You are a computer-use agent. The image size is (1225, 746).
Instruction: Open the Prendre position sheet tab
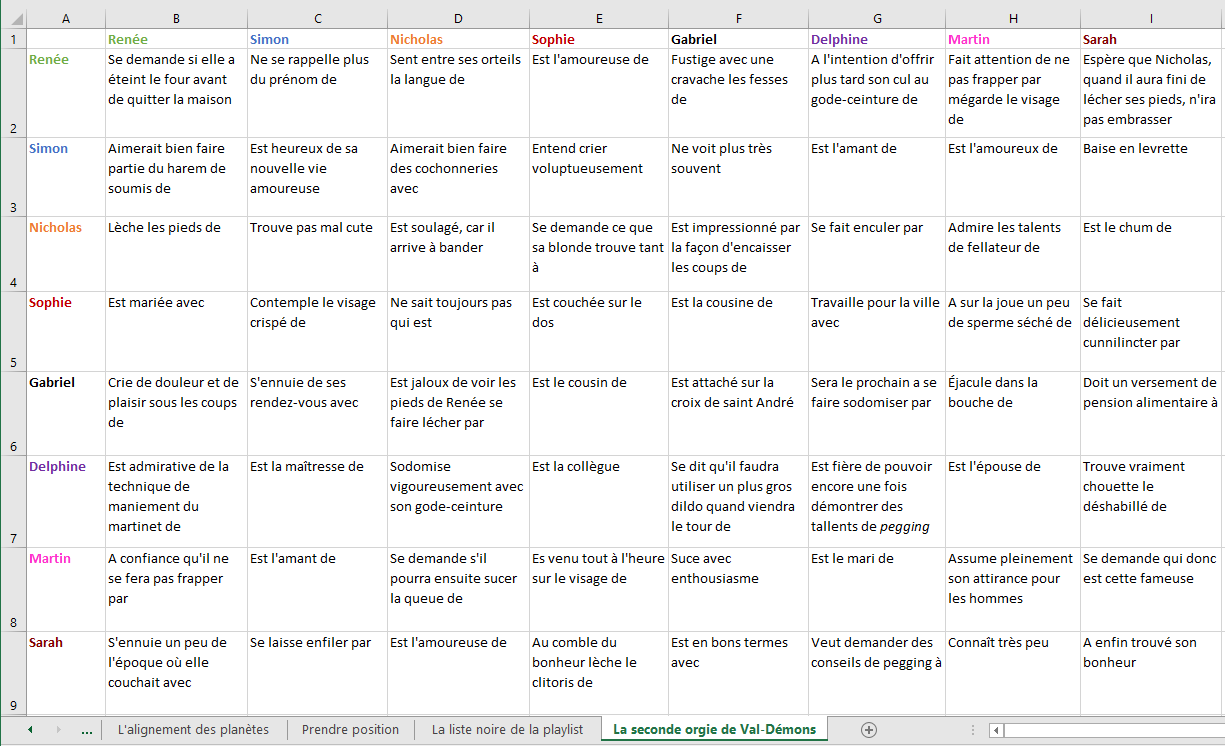click(x=350, y=730)
